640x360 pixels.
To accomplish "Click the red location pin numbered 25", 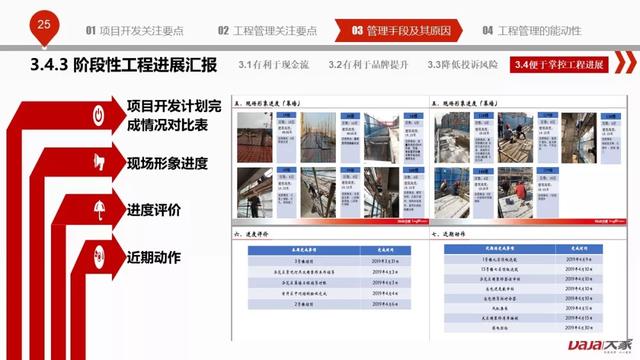I will tap(44, 27).
